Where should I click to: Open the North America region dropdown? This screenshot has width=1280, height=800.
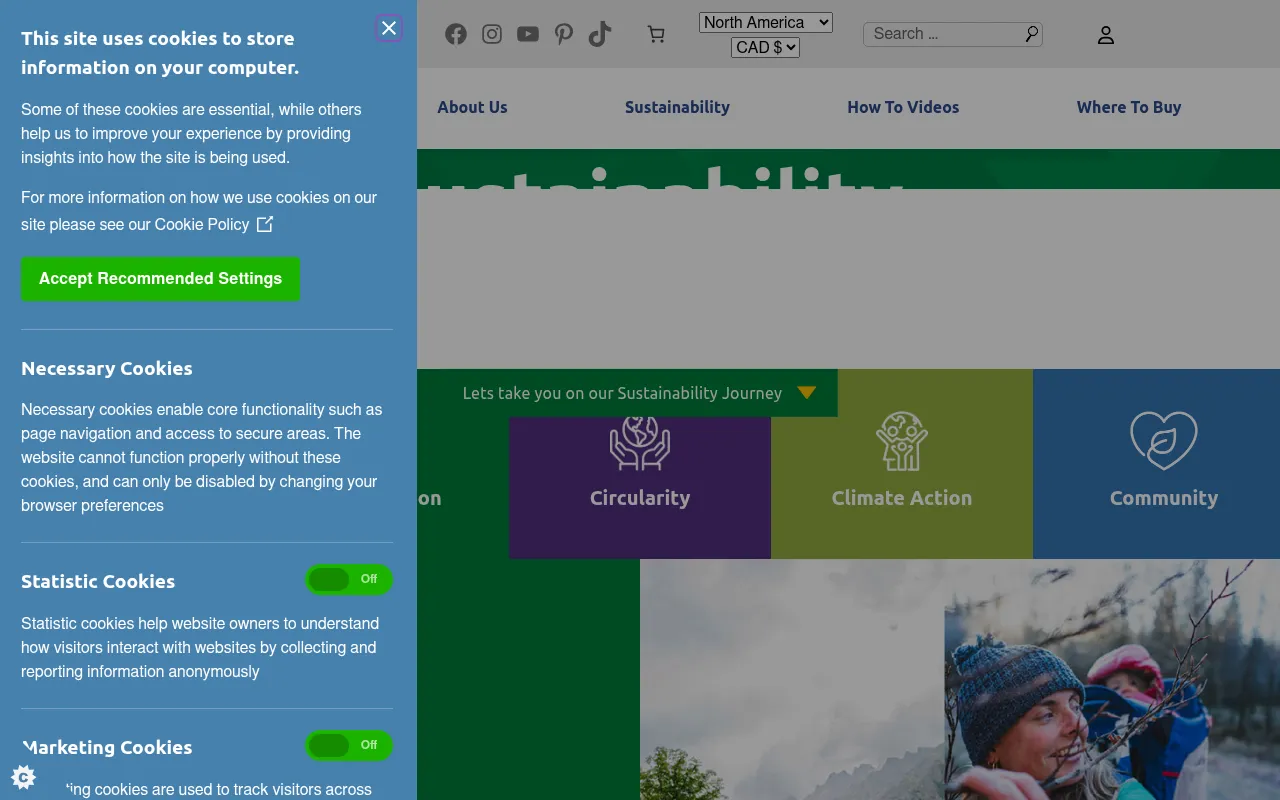coord(766,22)
